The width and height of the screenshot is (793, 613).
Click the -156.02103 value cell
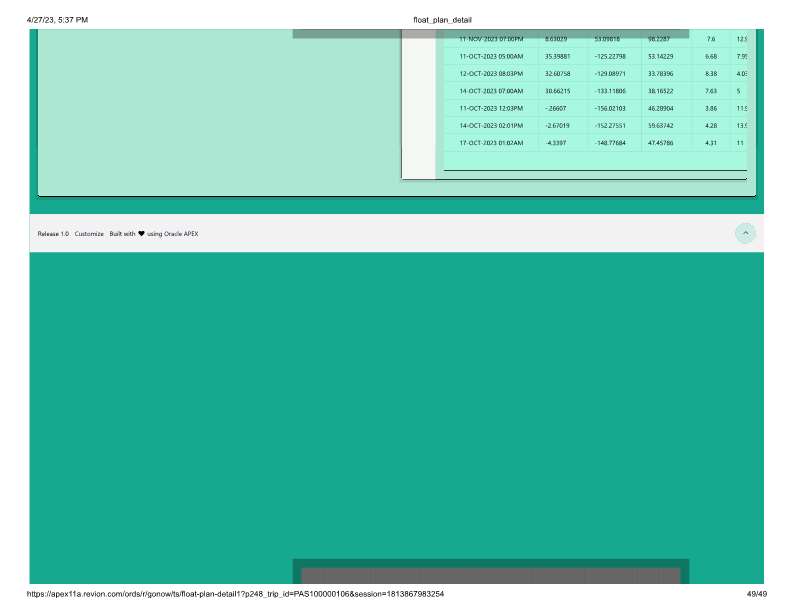click(610, 107)
